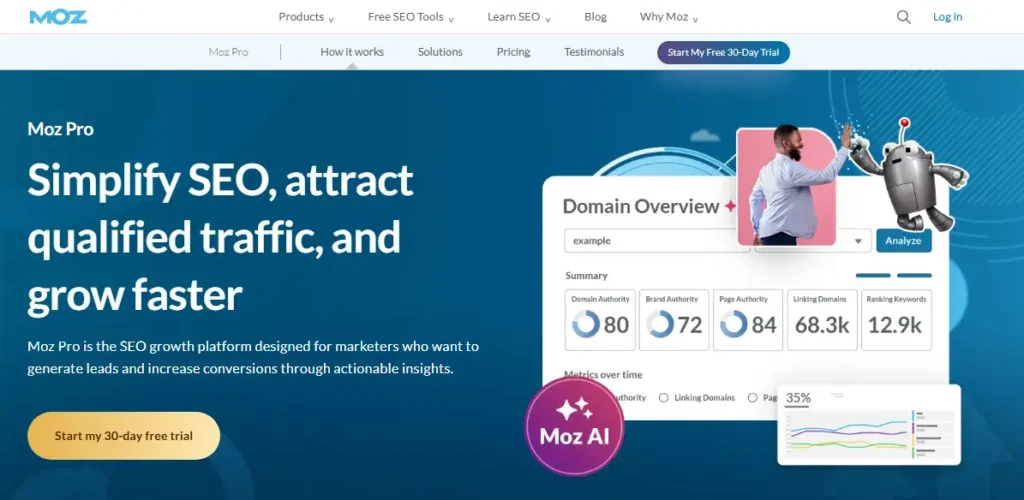Screen dimensions: 1024x500
Task: Switch to How it works section
Action: 352,52
